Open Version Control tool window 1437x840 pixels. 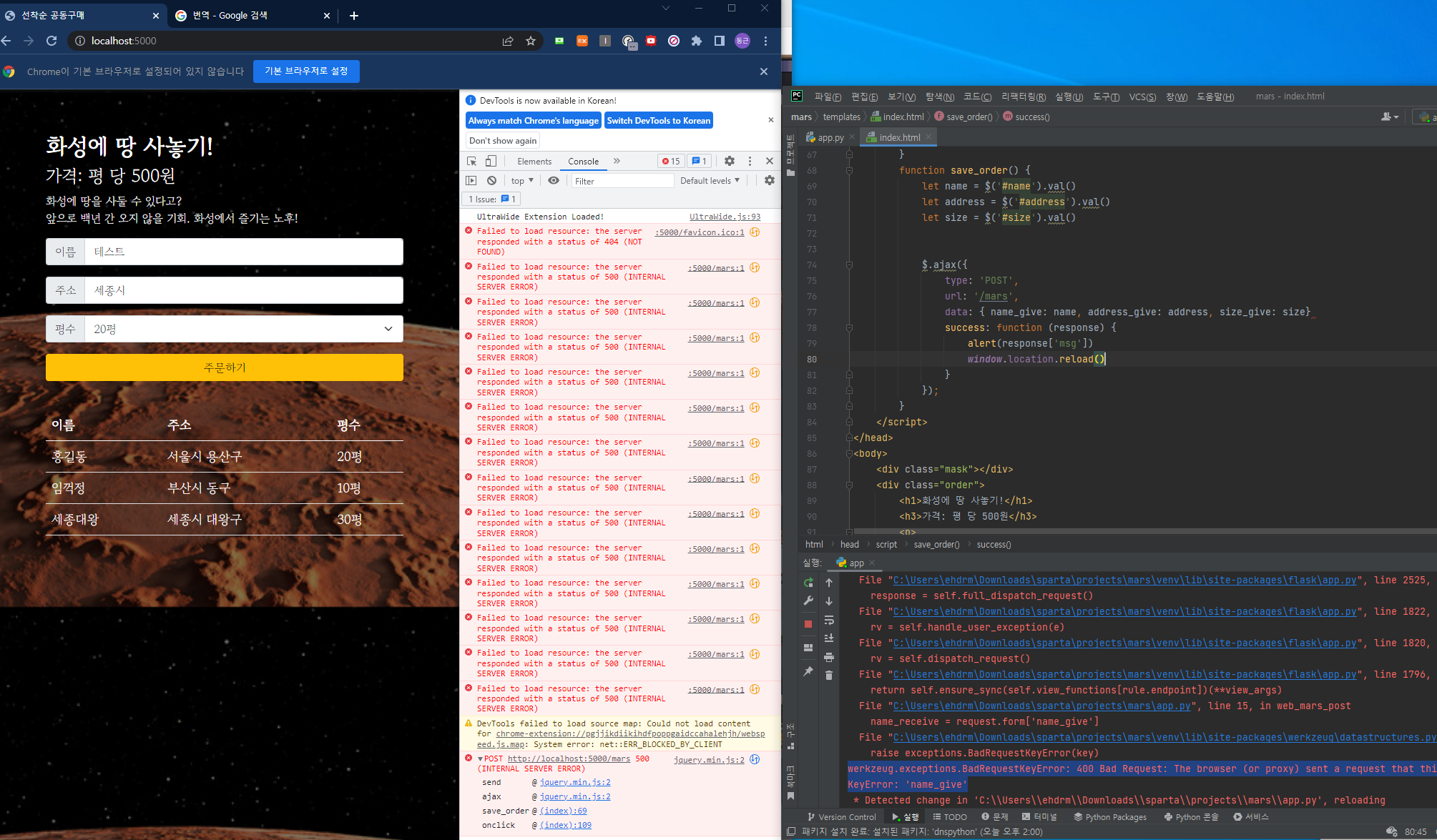click(842, 817)
